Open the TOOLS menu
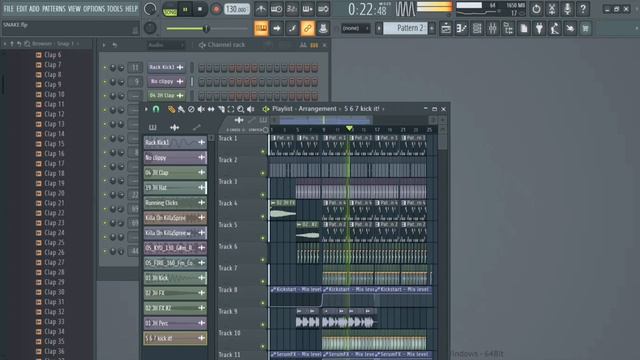 [x=115, y=9]
